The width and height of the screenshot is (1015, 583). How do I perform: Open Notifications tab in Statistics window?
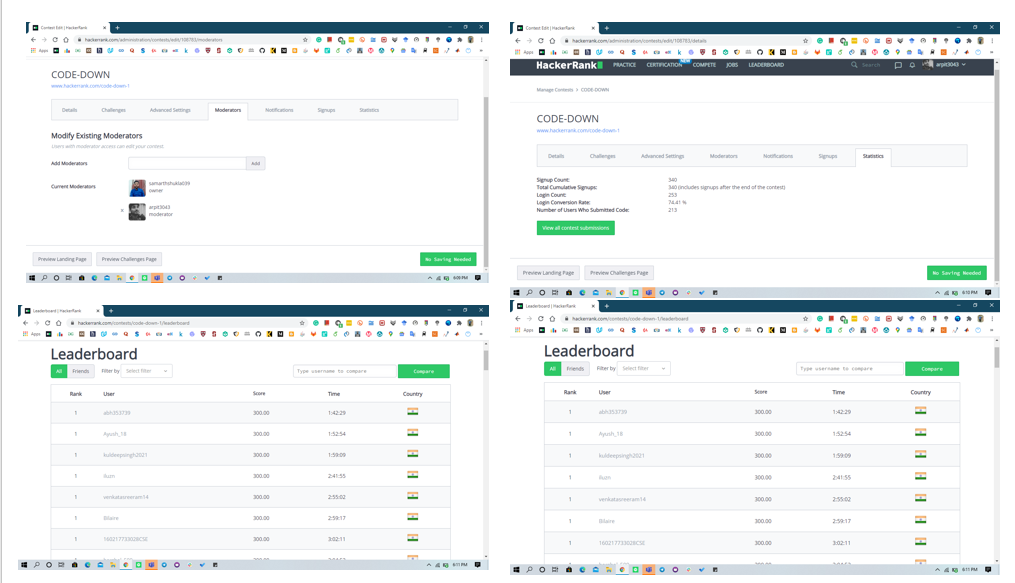tap(777, 156)
